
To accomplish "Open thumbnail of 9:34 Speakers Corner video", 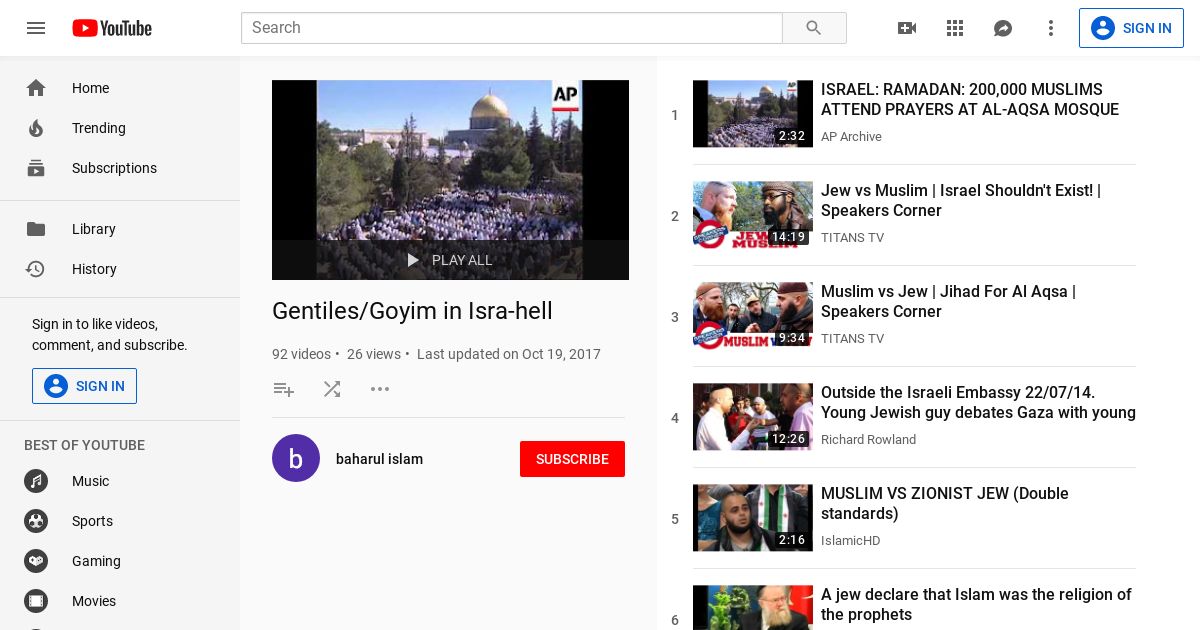I will 753,316.
